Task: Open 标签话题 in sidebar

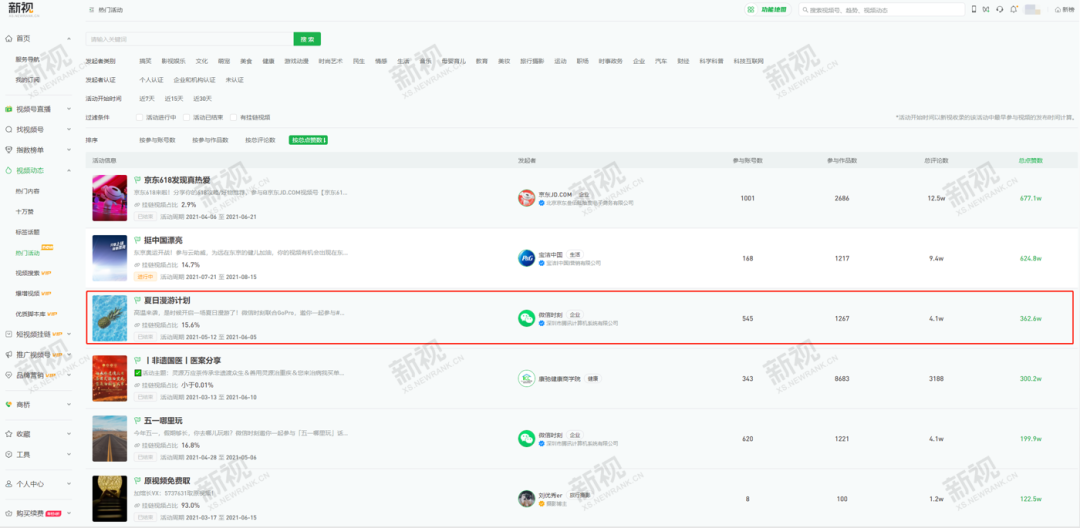Action: click(x=28, y=232)
